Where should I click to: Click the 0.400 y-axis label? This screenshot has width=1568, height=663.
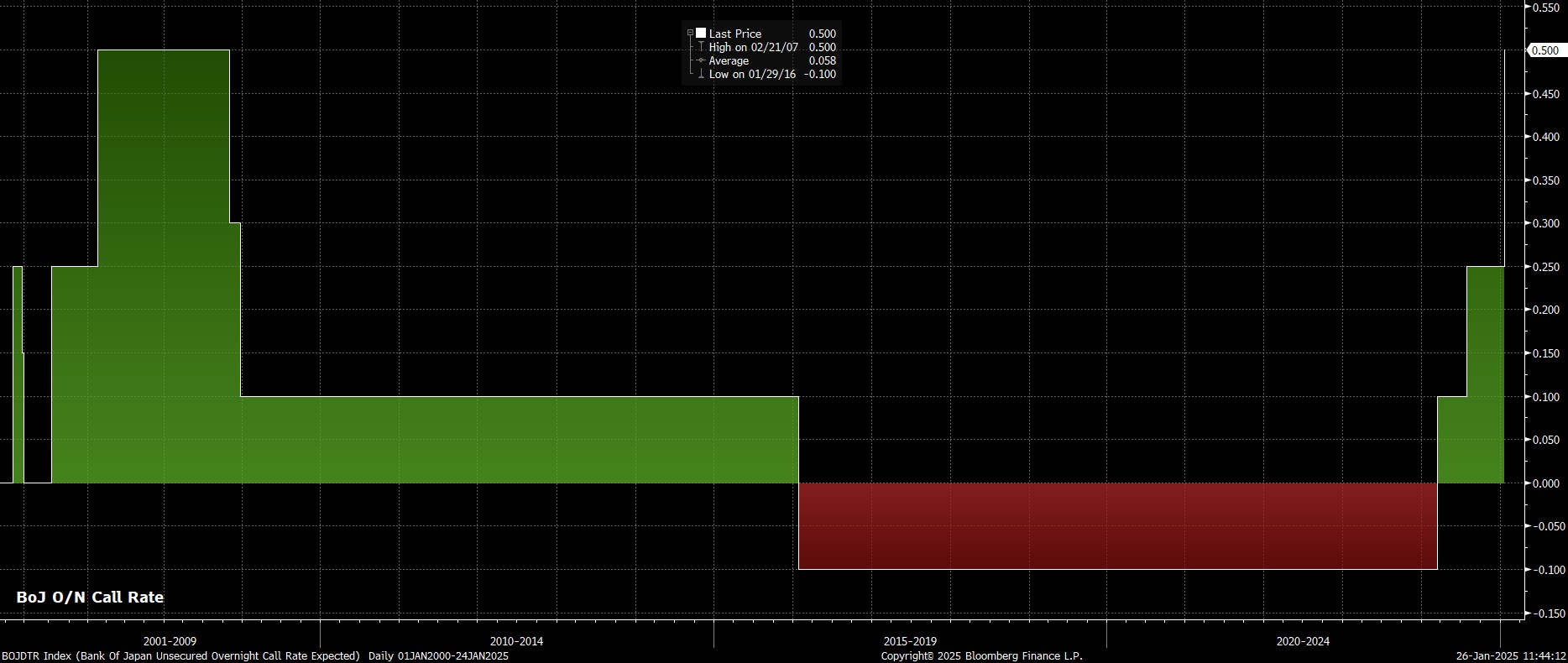pyautogui.click(x=1545, y=137)
